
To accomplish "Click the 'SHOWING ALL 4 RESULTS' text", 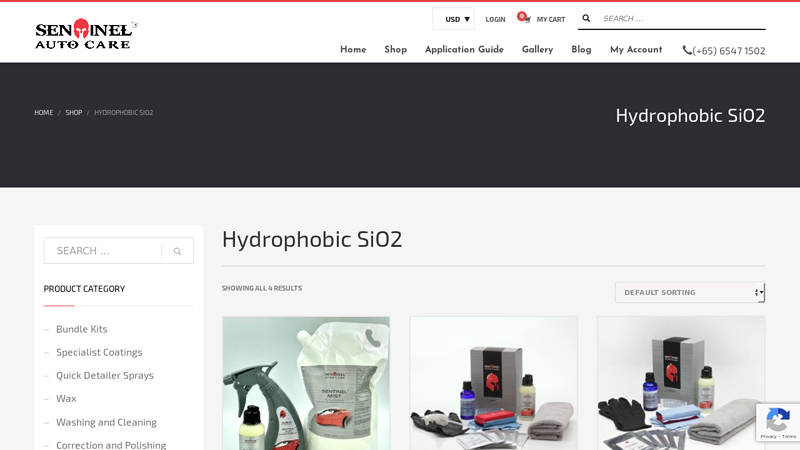I will pos(262,288).
